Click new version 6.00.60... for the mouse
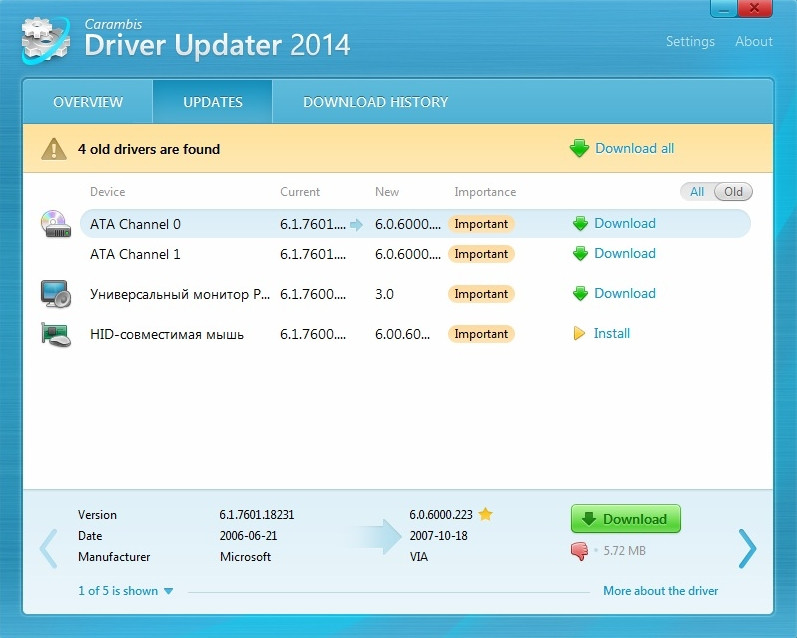This screenshot has width=797, height=638. (403, 335)
